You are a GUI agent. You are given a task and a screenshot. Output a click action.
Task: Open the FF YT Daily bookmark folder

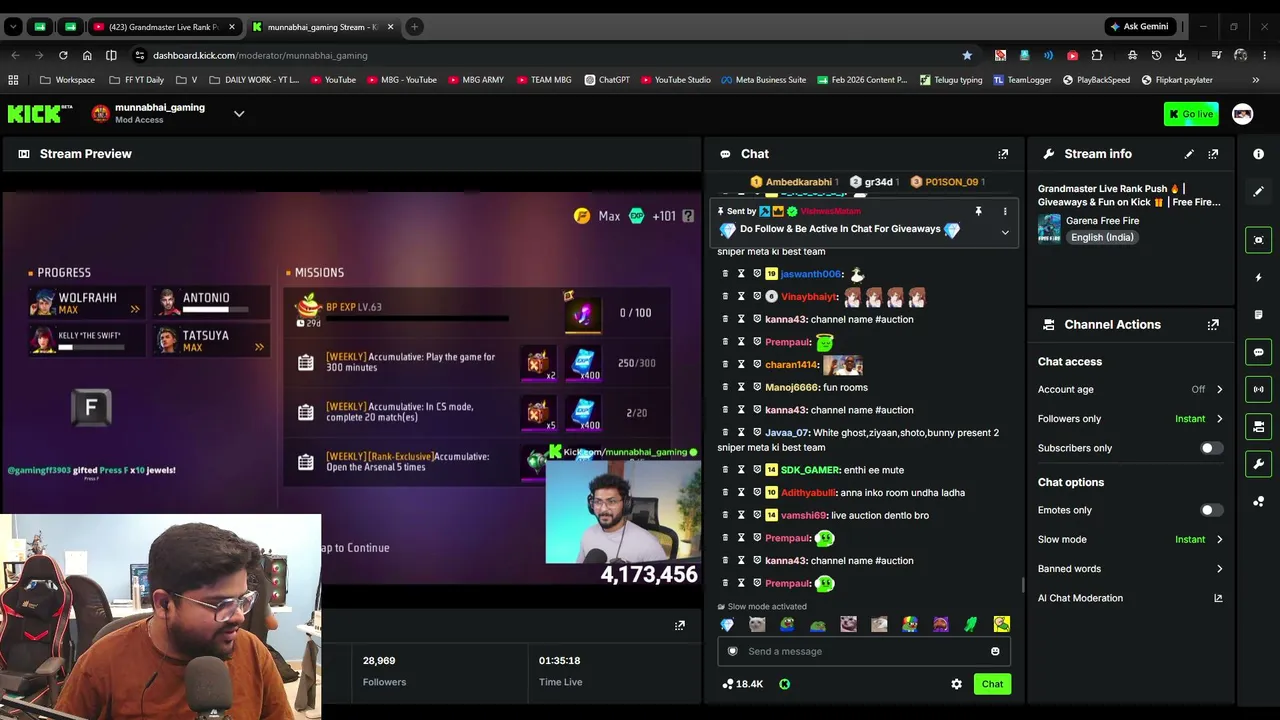click(x=136, y=80)
